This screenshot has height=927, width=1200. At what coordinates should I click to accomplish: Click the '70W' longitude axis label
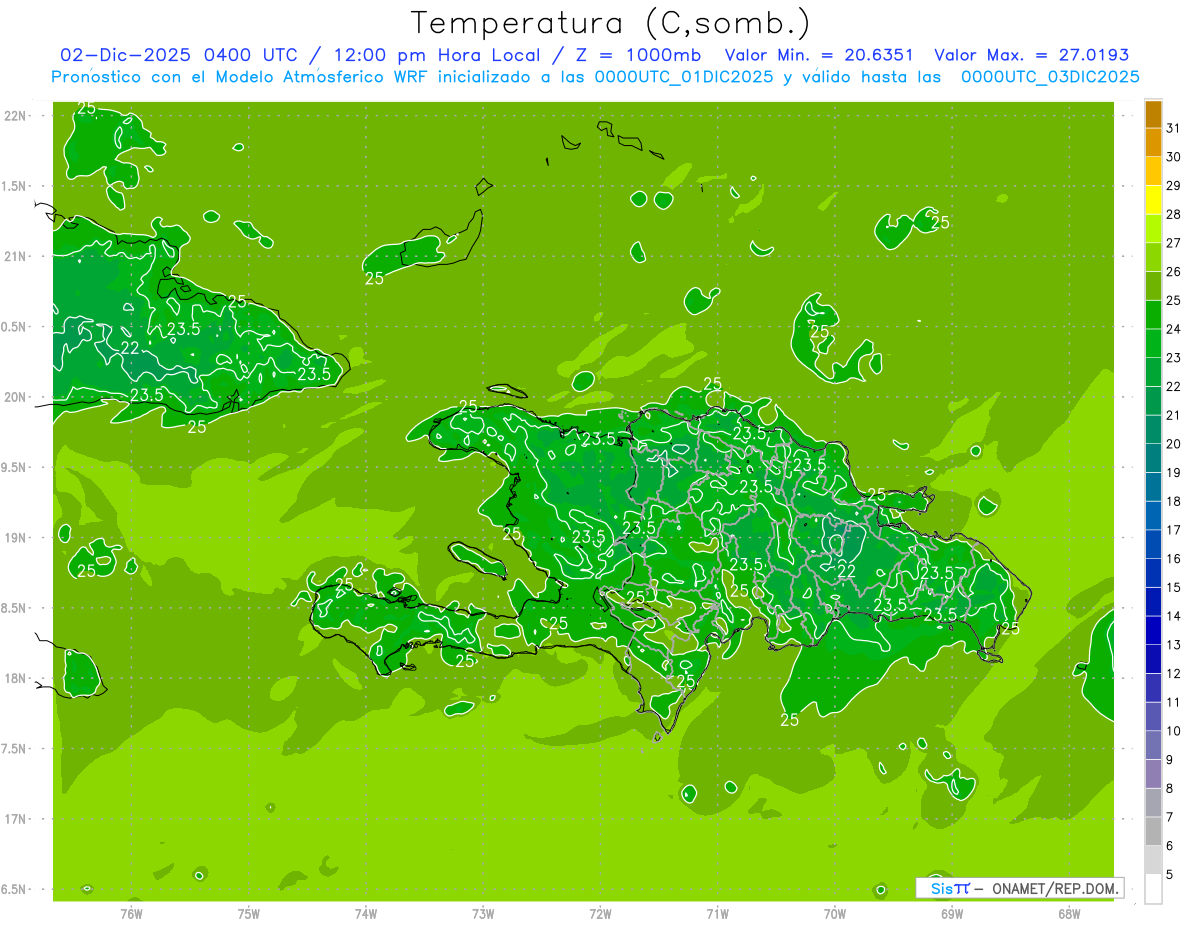point(835,913)
